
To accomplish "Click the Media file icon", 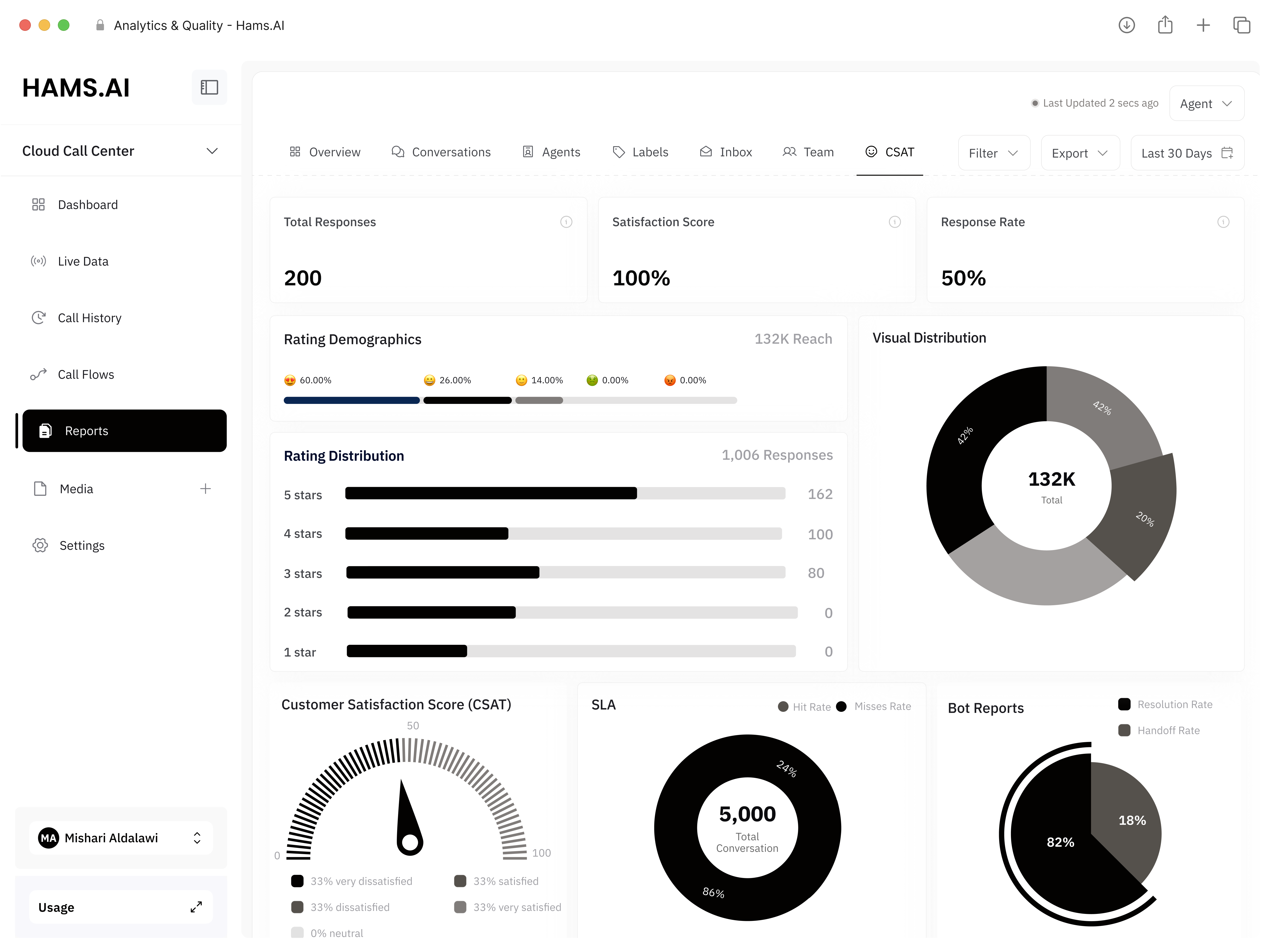I will [40, 489].
